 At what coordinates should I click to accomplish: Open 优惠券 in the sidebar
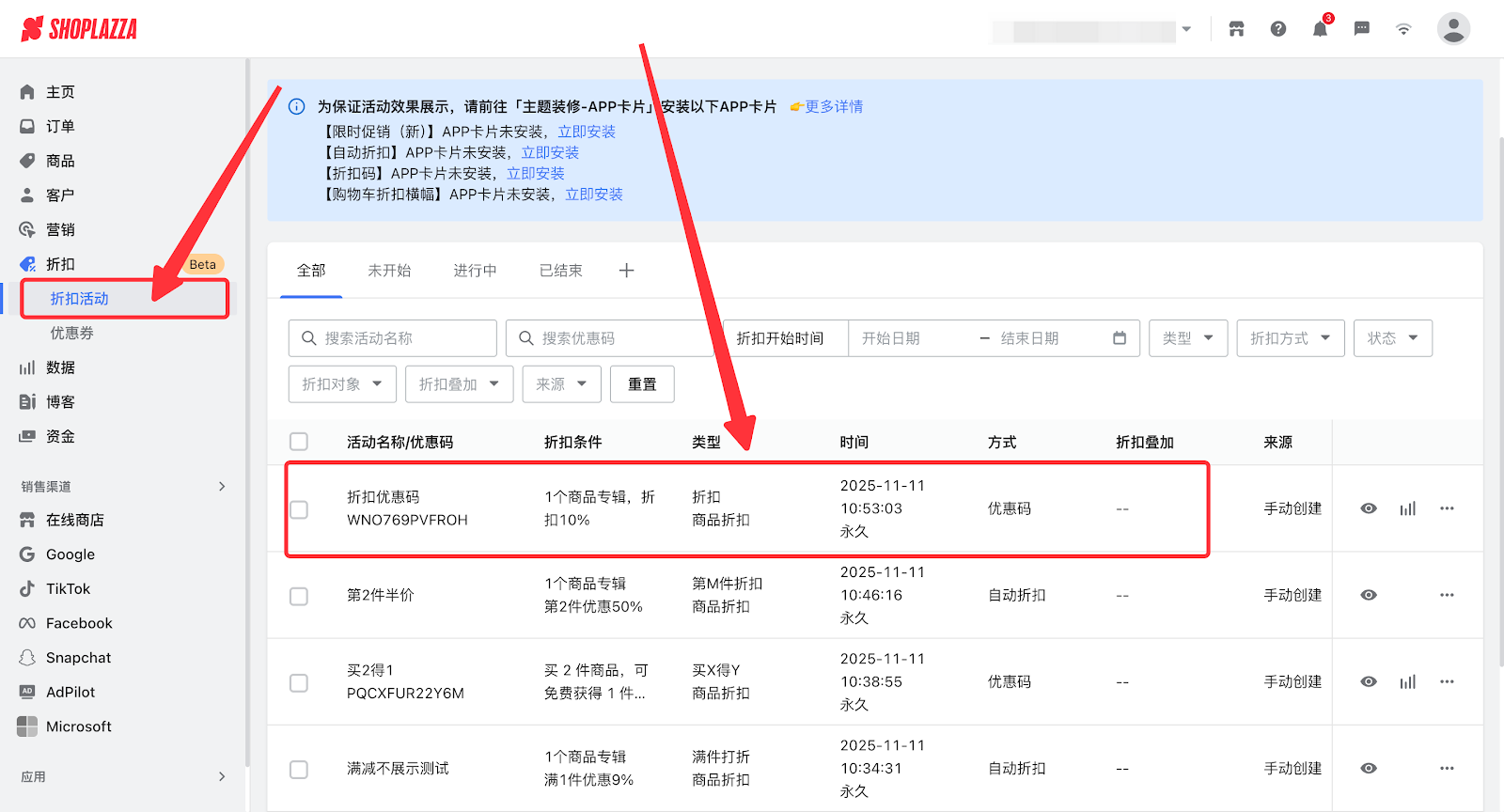tap(71, 334)
